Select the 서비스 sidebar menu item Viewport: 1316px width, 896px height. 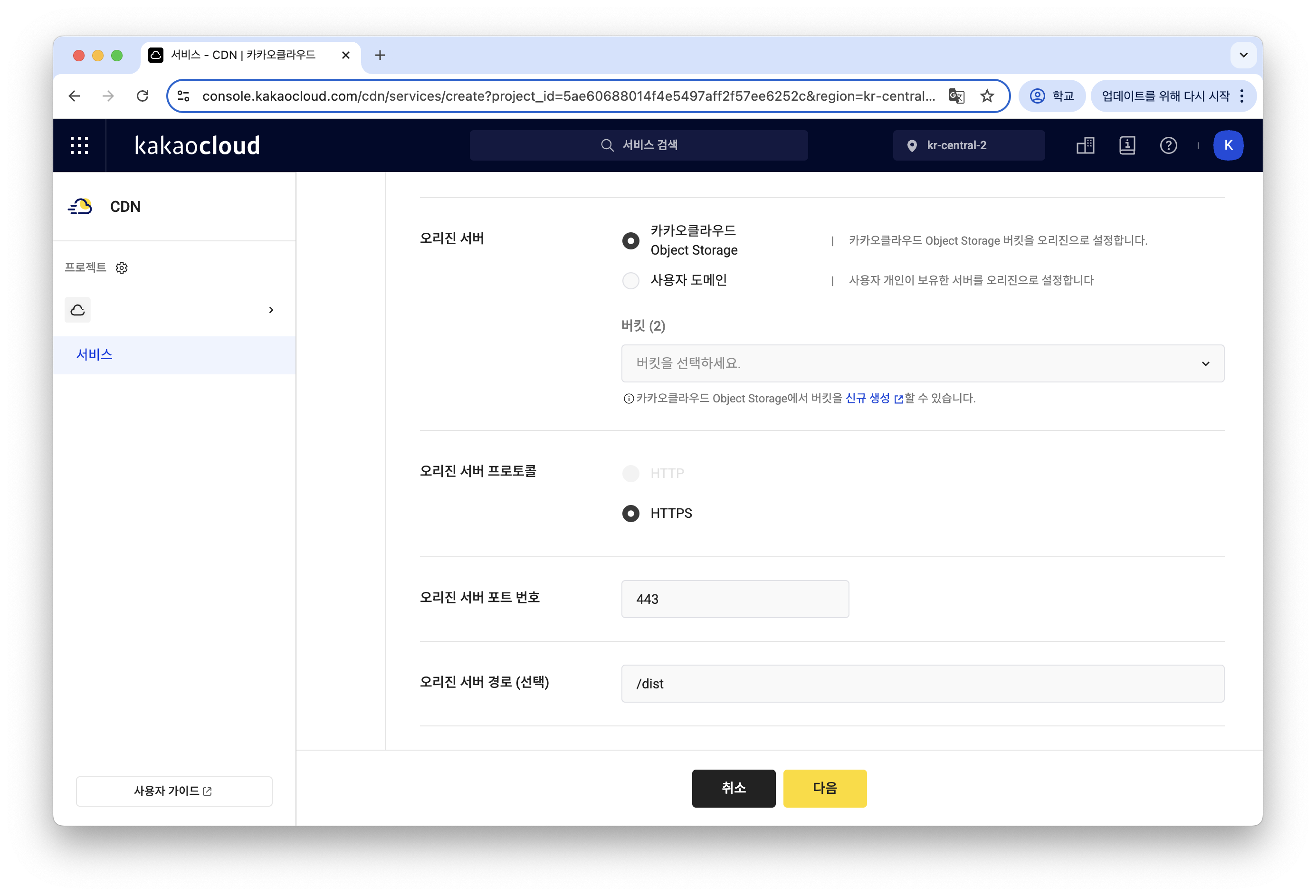tap(174, 355)
